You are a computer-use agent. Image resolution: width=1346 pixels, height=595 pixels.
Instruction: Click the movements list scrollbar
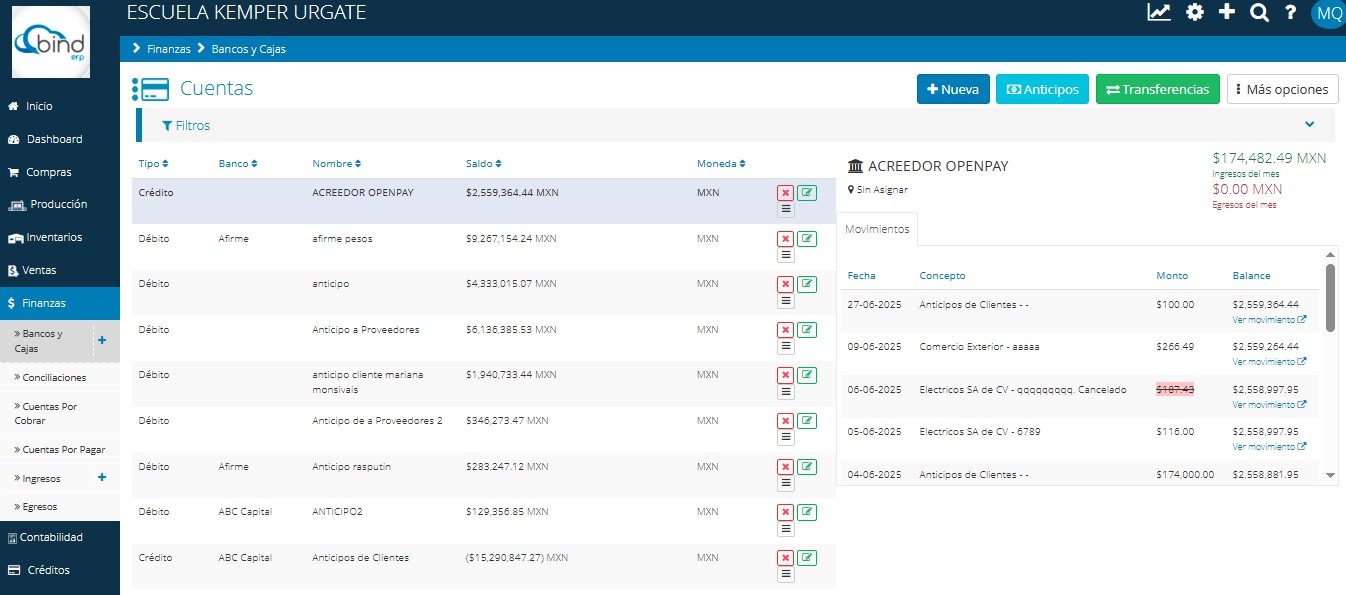(x=1330, y=297)
